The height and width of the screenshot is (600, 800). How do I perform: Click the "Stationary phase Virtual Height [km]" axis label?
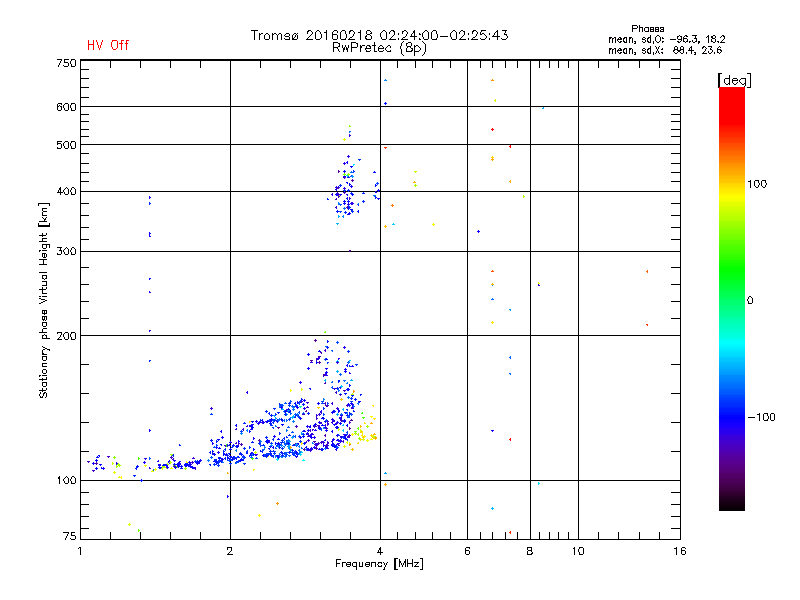coord(43,300)
